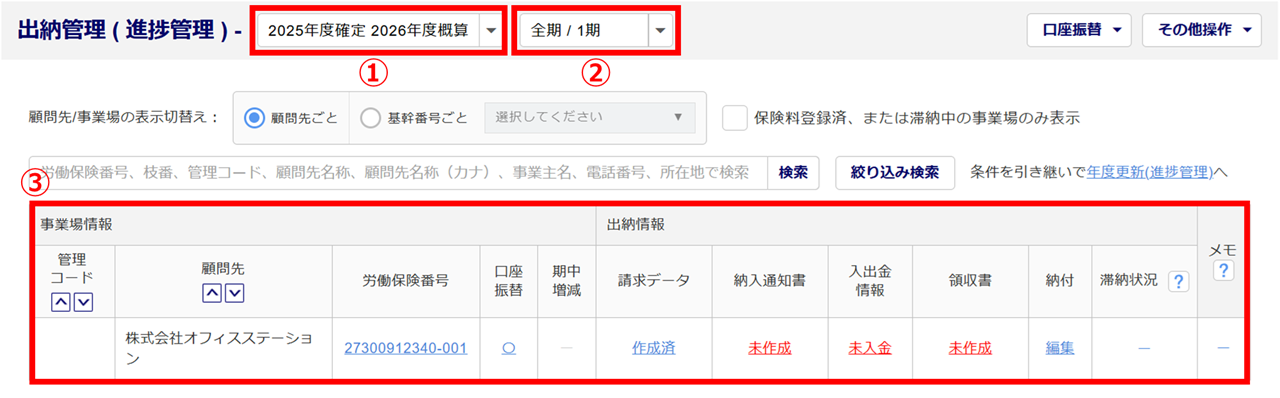Click the 労働保険番号 column header

(x=405, y=281)
